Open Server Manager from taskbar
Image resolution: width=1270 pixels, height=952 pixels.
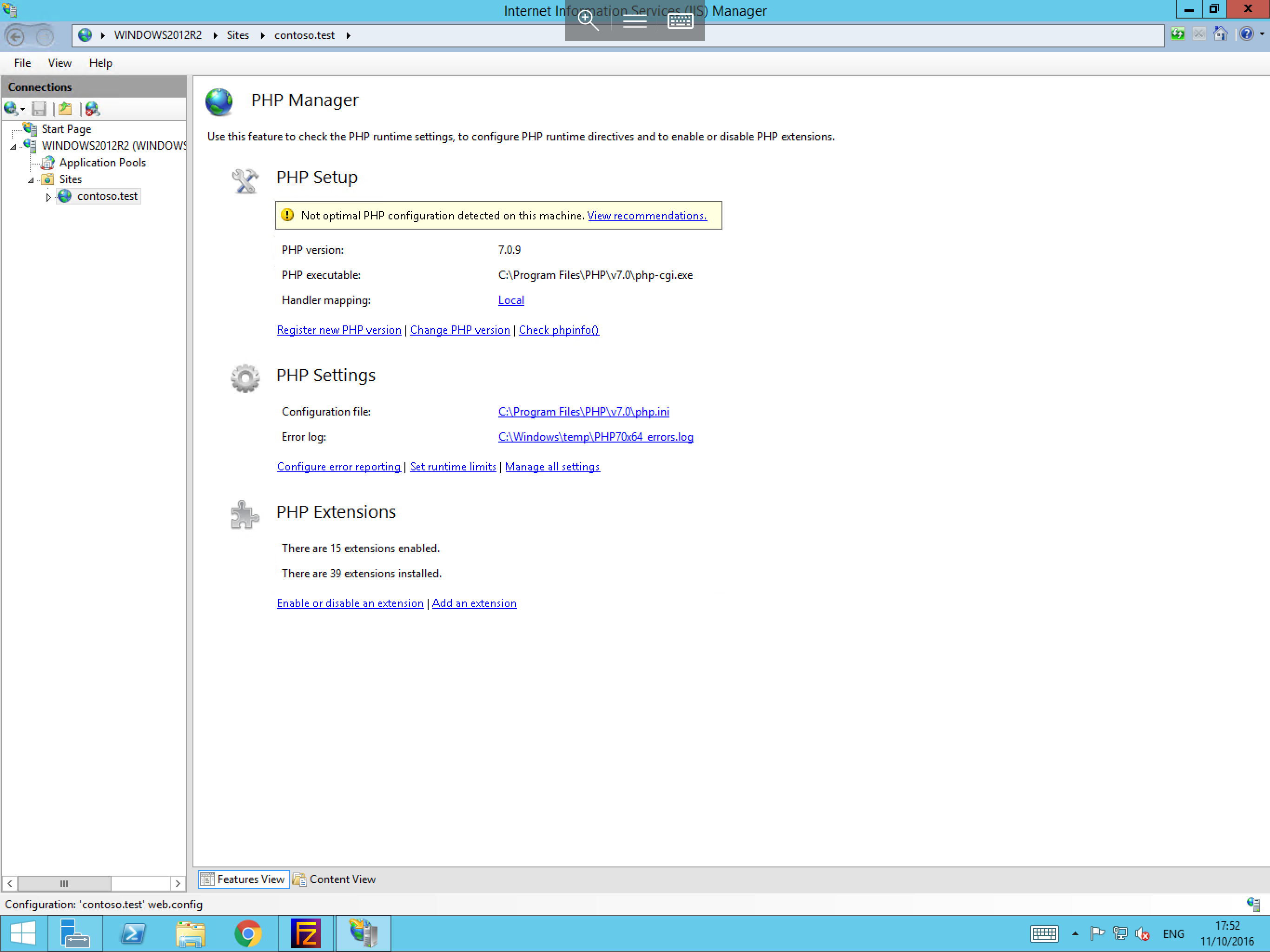pos(75,933)
